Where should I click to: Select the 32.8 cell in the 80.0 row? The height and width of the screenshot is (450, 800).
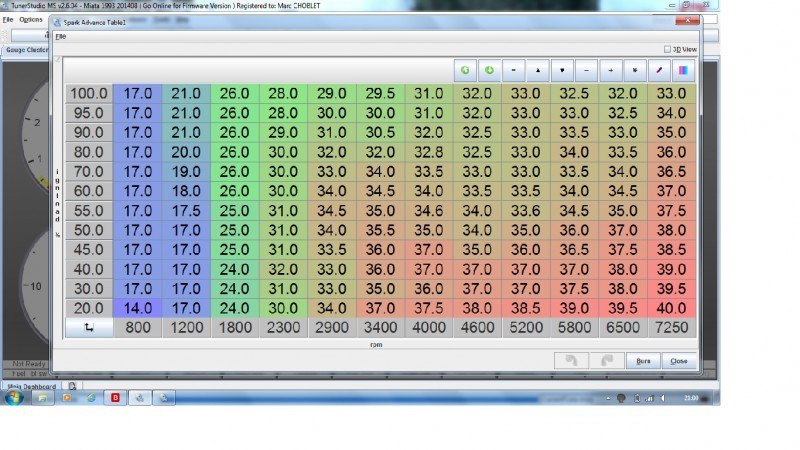(429, 152)
